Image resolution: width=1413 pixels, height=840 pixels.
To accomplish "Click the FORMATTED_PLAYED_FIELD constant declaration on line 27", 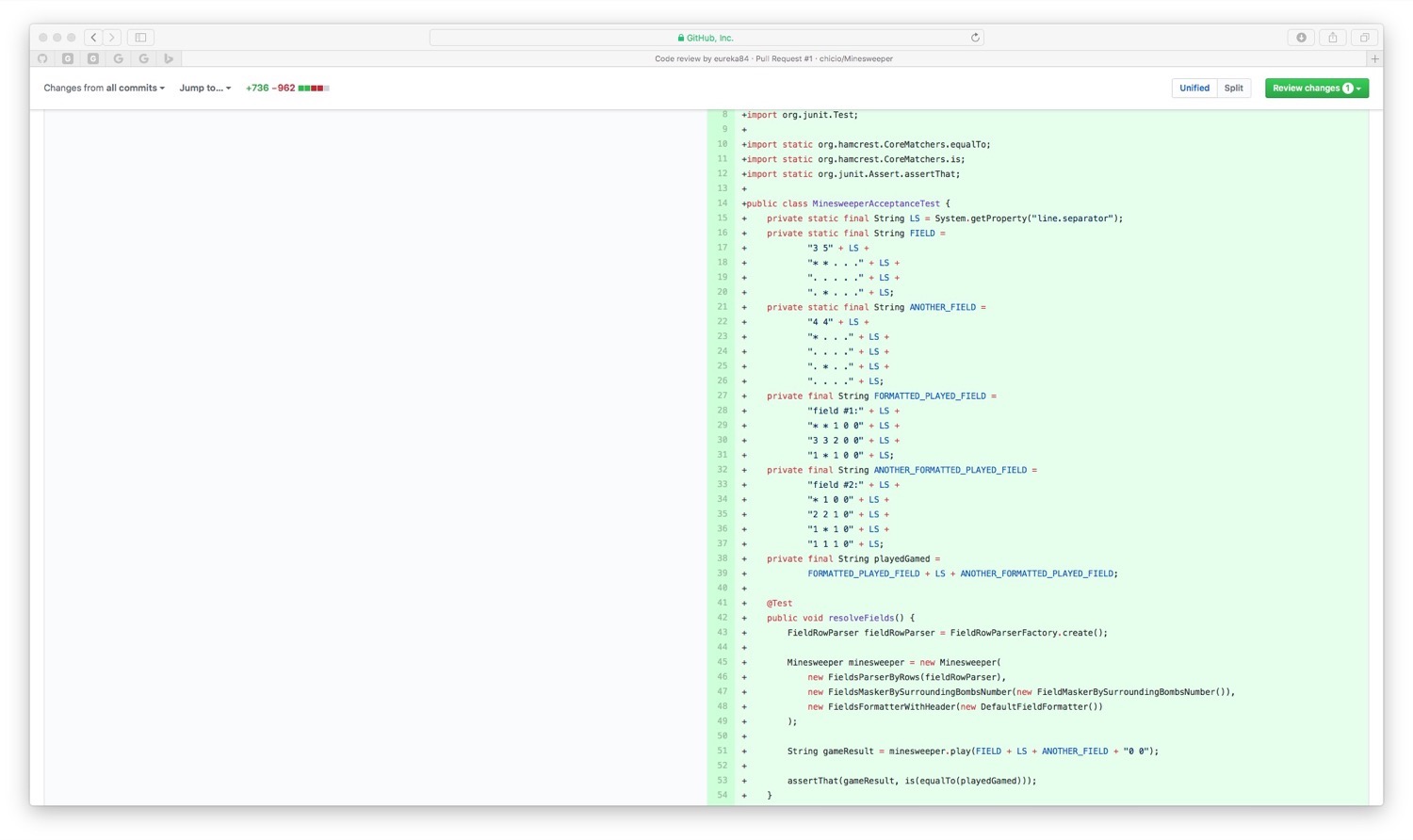I will click(x=930, y=396).
